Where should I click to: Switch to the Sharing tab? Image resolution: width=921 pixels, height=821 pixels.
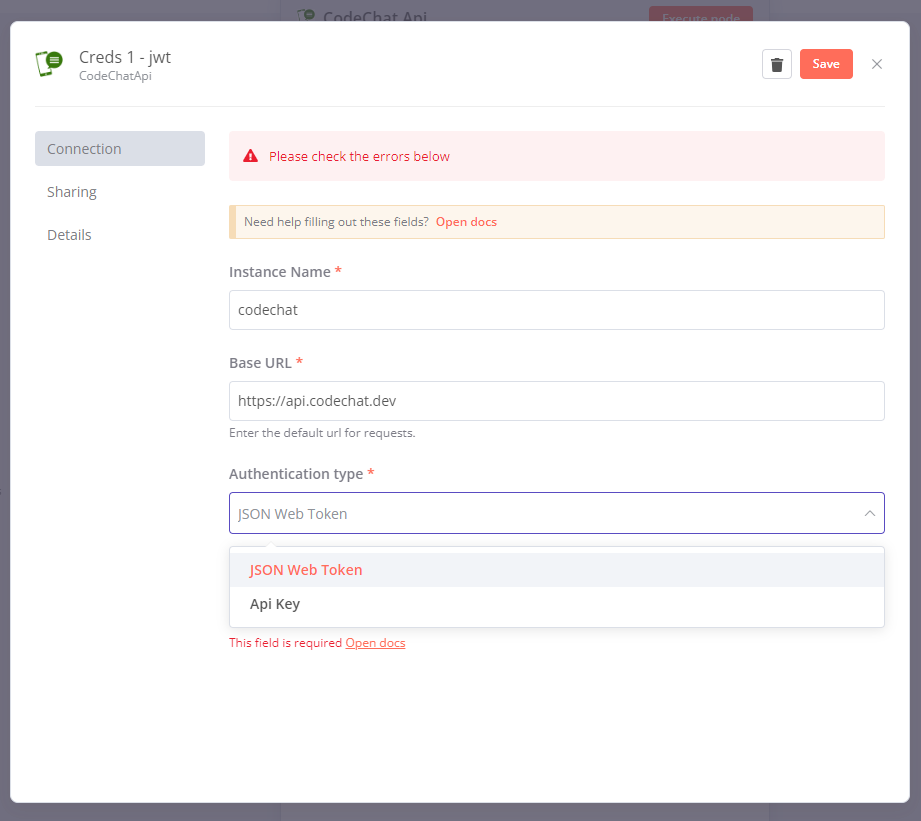click(x=71, y=191)
